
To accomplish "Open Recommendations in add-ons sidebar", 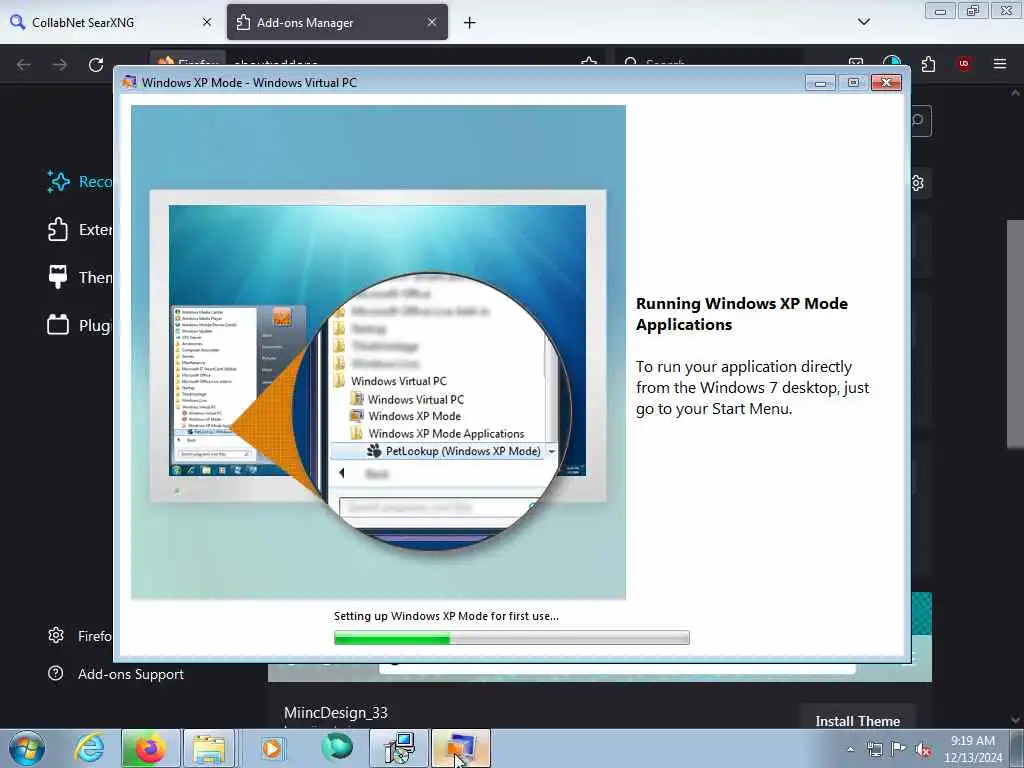I will pos(80,182).
